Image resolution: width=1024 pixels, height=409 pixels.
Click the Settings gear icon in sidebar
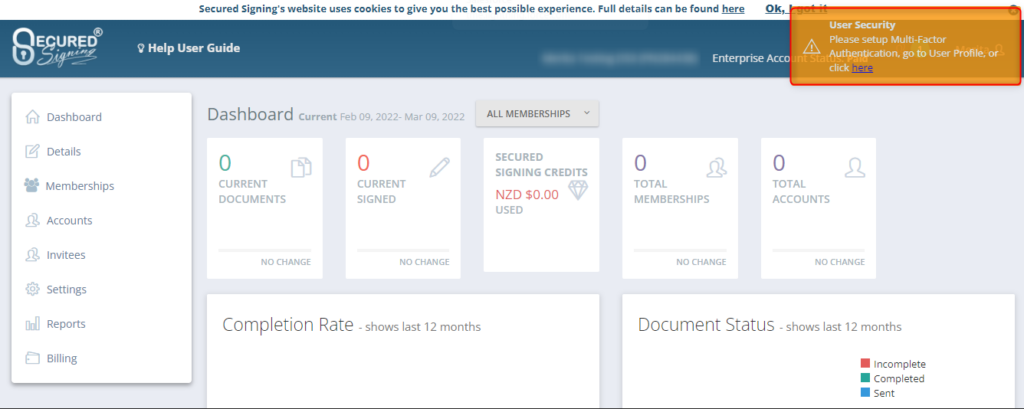(32, 289)
